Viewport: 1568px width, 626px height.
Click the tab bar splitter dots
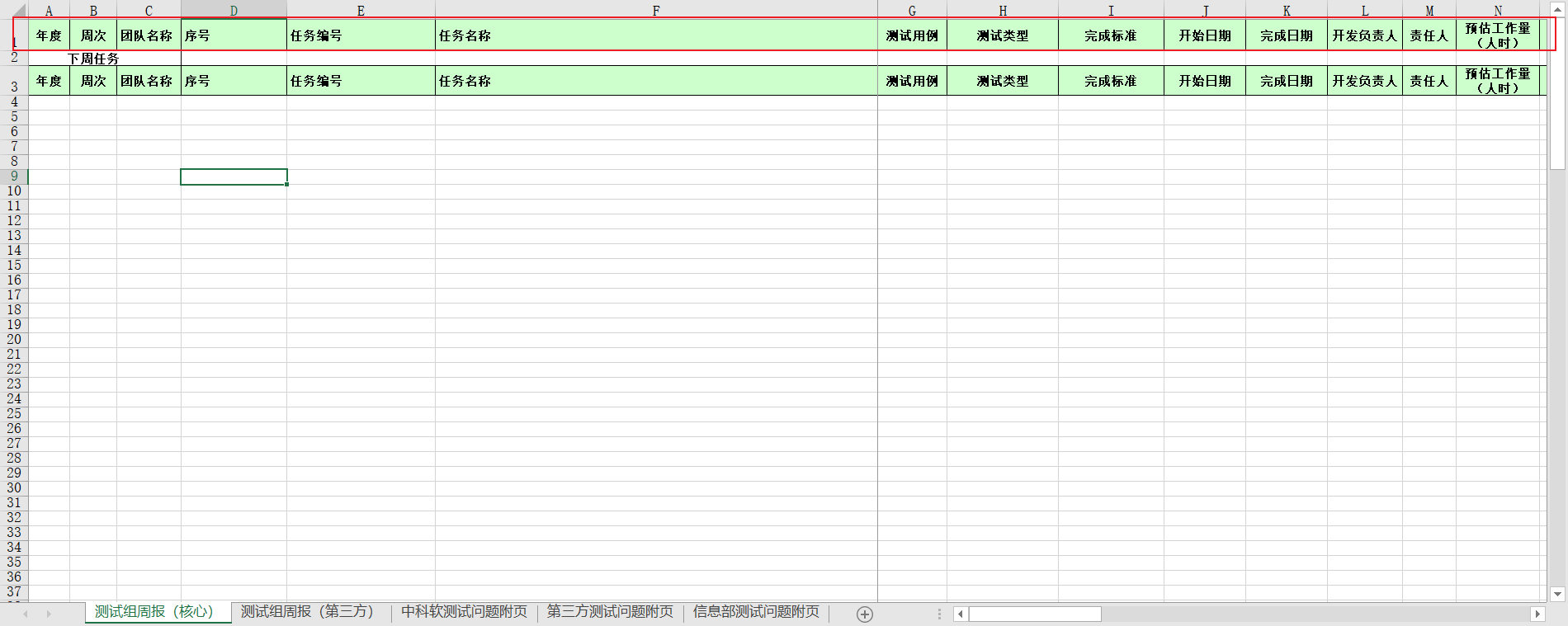pyautogui.click(x=939, y=614)
